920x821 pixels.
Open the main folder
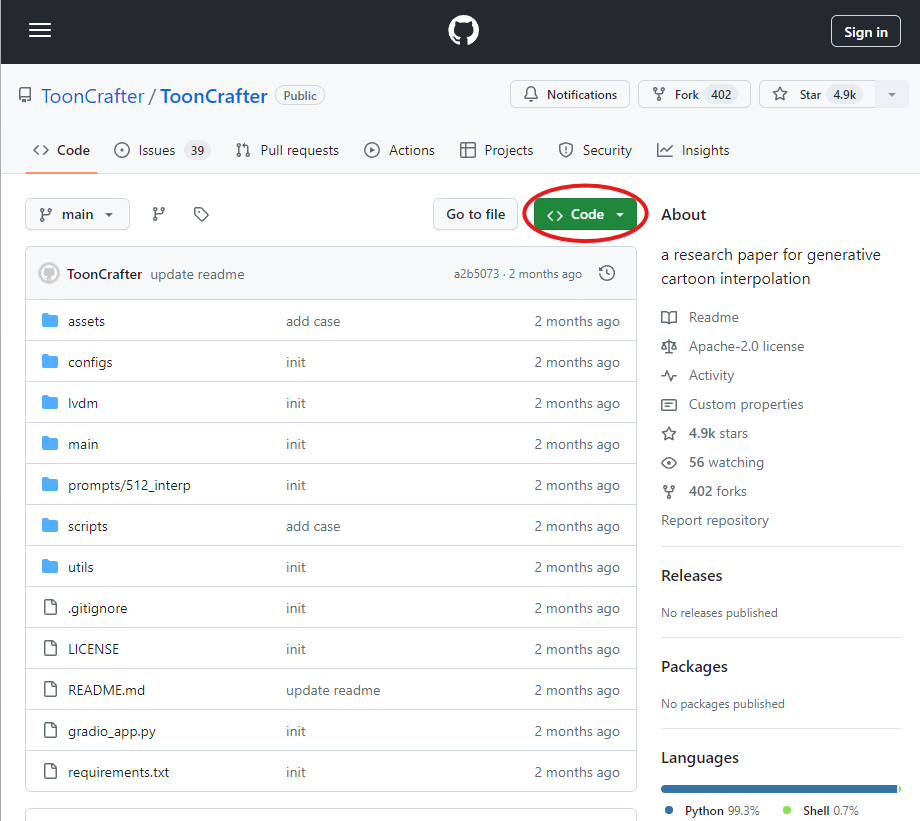coord(83,444)
